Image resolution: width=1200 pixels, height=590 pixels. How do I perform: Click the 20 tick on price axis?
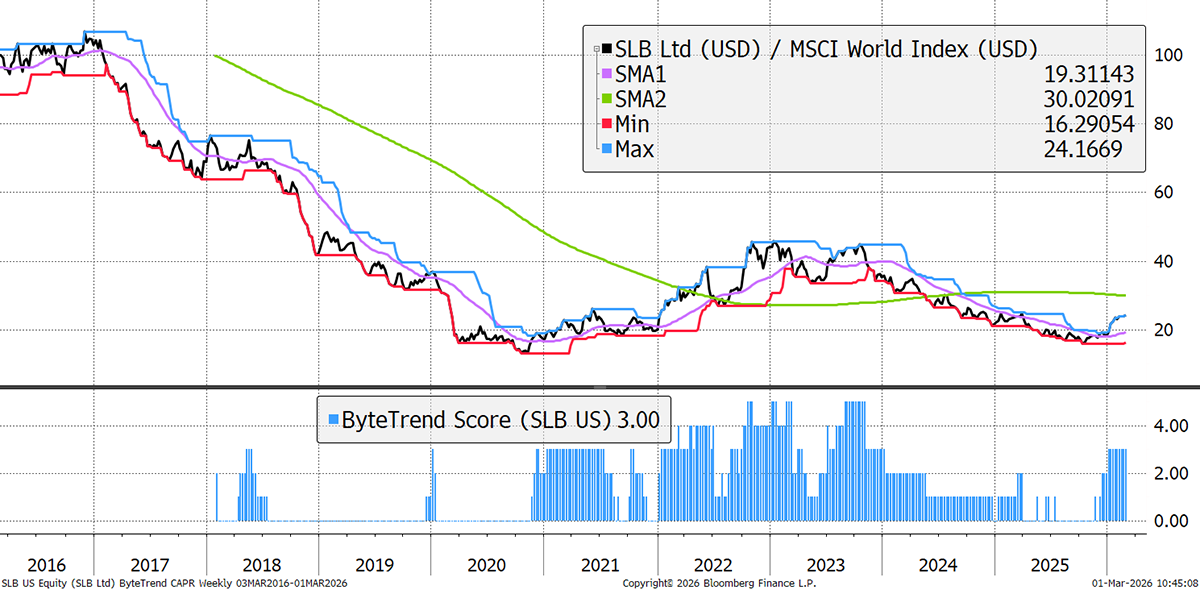(x=1163, y=330)
